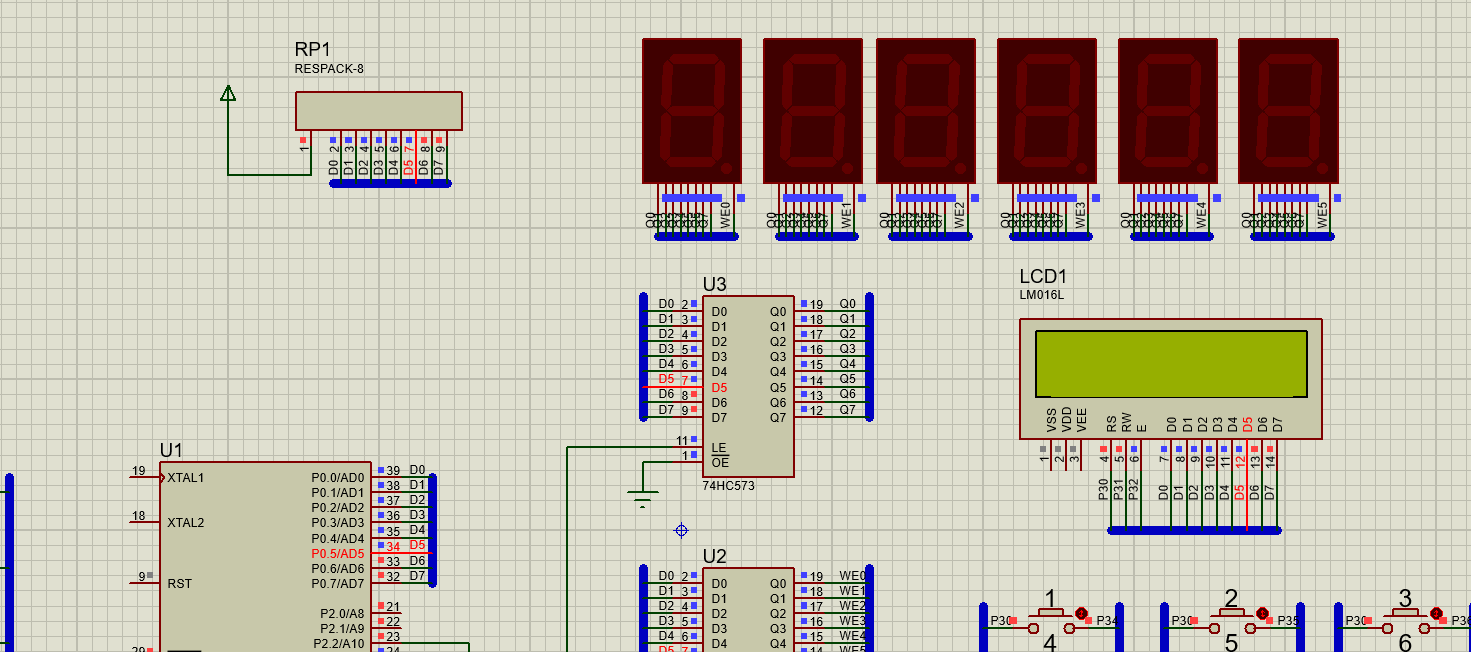Click the P2.0/A8 pin label on U1
This screenshot has width=1471, height=652.
(x=343, y=613)
